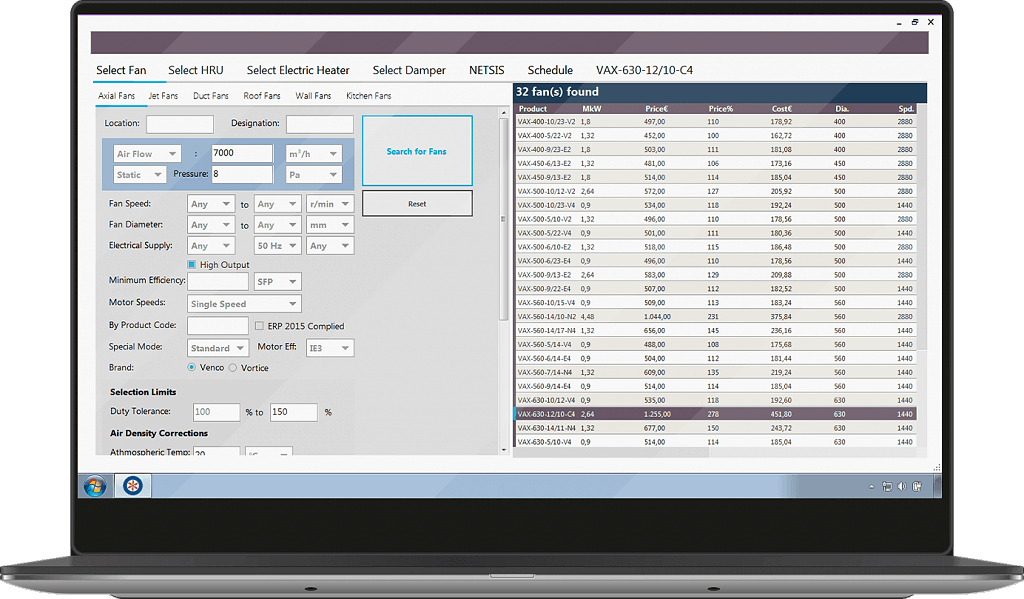Expand the Air Flow type dropdown
Image resolution: width=1024 pixels, height=599 pixels.
[x=146, y=154]
